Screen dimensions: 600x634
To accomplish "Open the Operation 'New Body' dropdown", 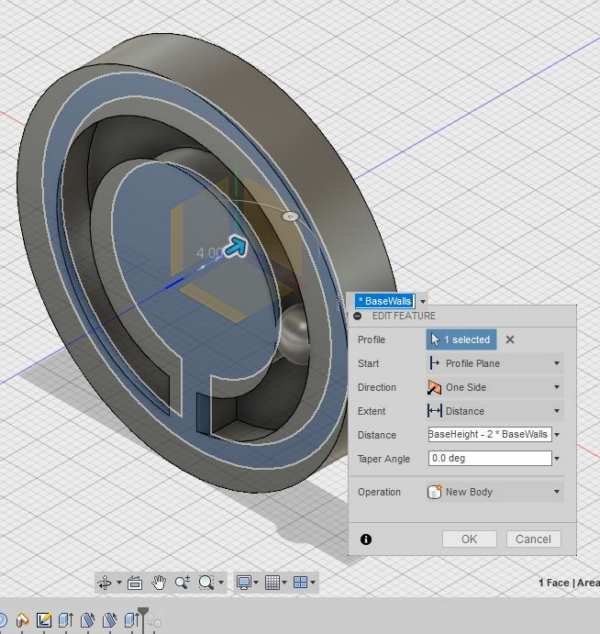I will (494, 492).
